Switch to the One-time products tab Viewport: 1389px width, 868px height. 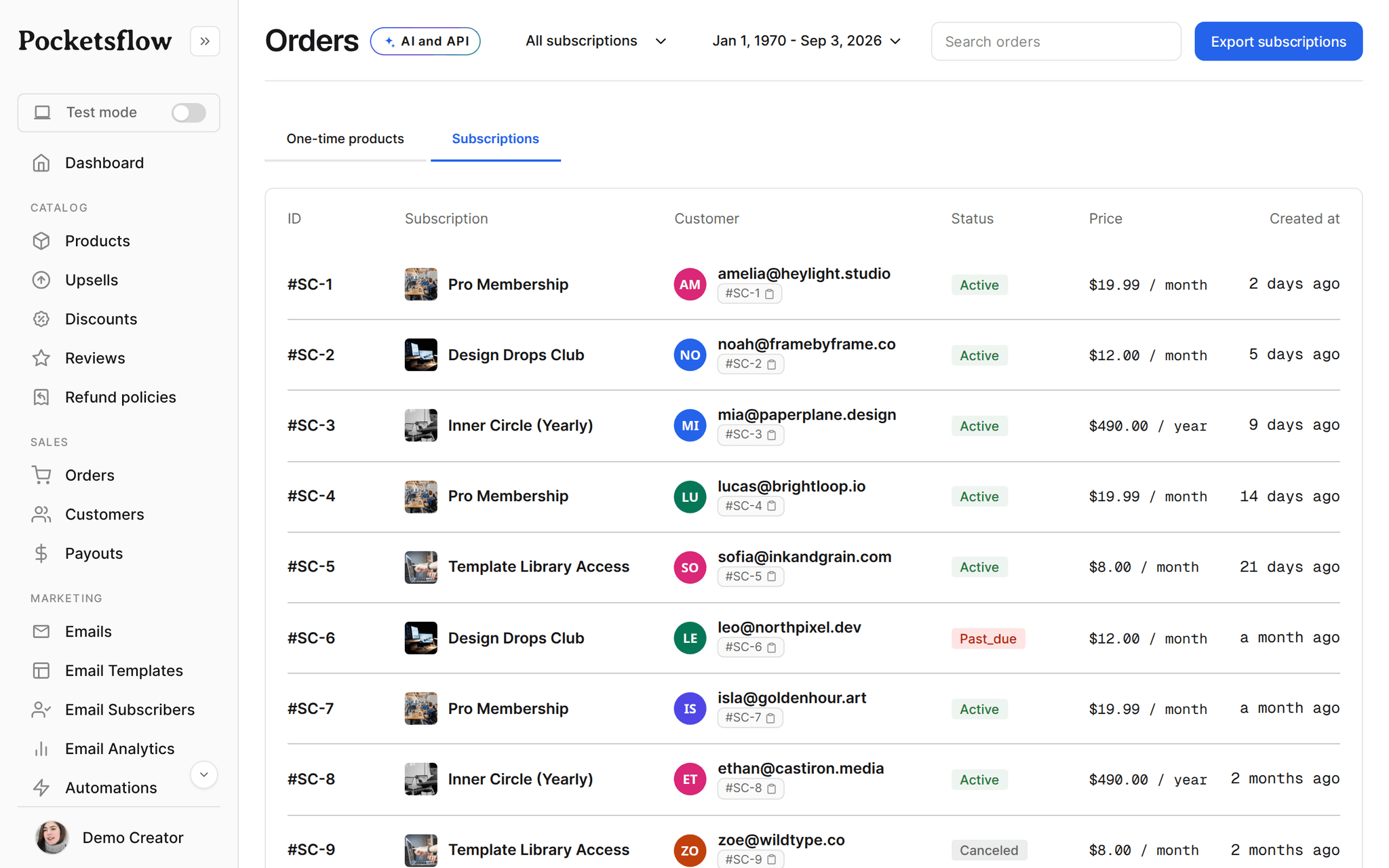(x=345, y=138)
